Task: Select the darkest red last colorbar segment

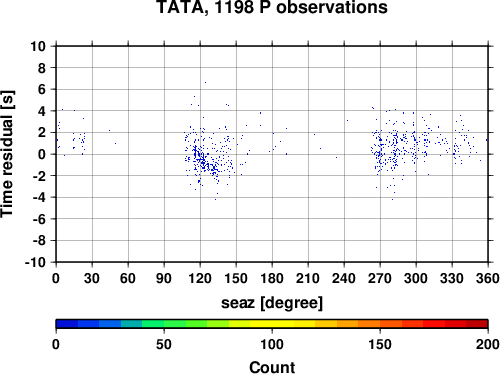Action: tap(477, 324)
